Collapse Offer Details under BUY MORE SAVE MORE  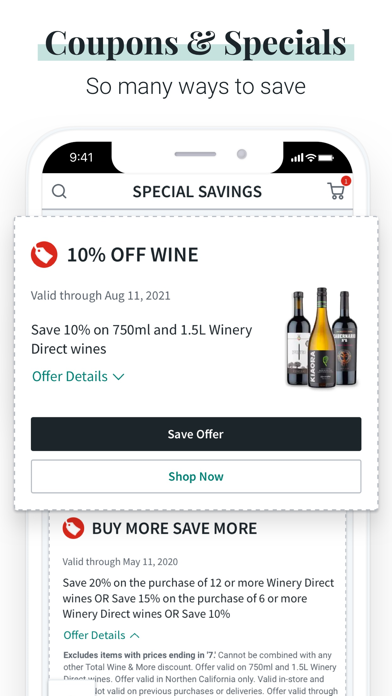tap(102, 635)
